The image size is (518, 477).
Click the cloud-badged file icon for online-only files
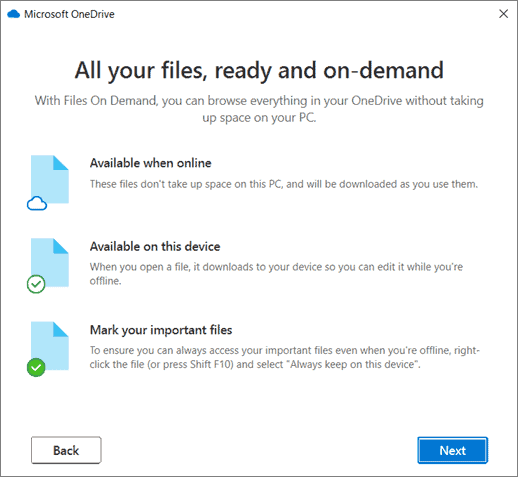coord(48,183)
